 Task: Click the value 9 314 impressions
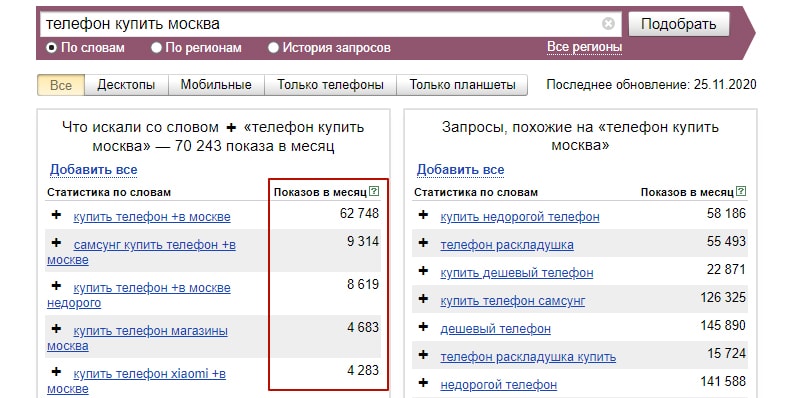363,241
